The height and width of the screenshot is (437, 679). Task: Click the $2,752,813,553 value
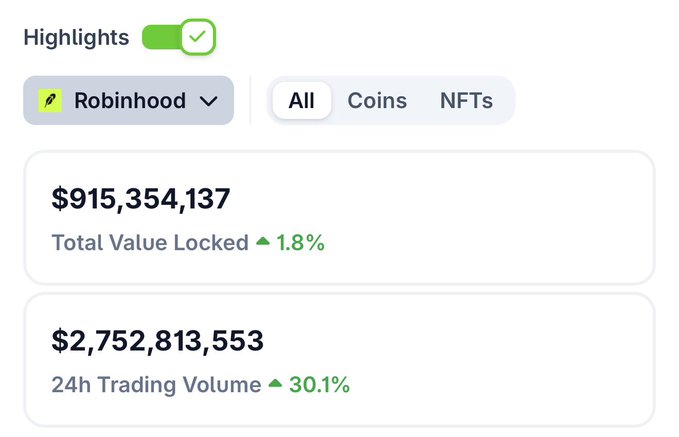pos(158,340)
